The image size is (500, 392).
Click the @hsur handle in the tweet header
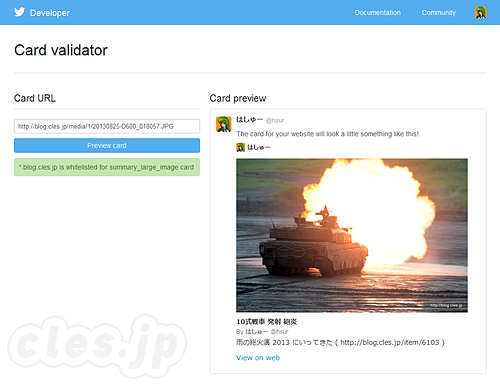pos(275,120)
